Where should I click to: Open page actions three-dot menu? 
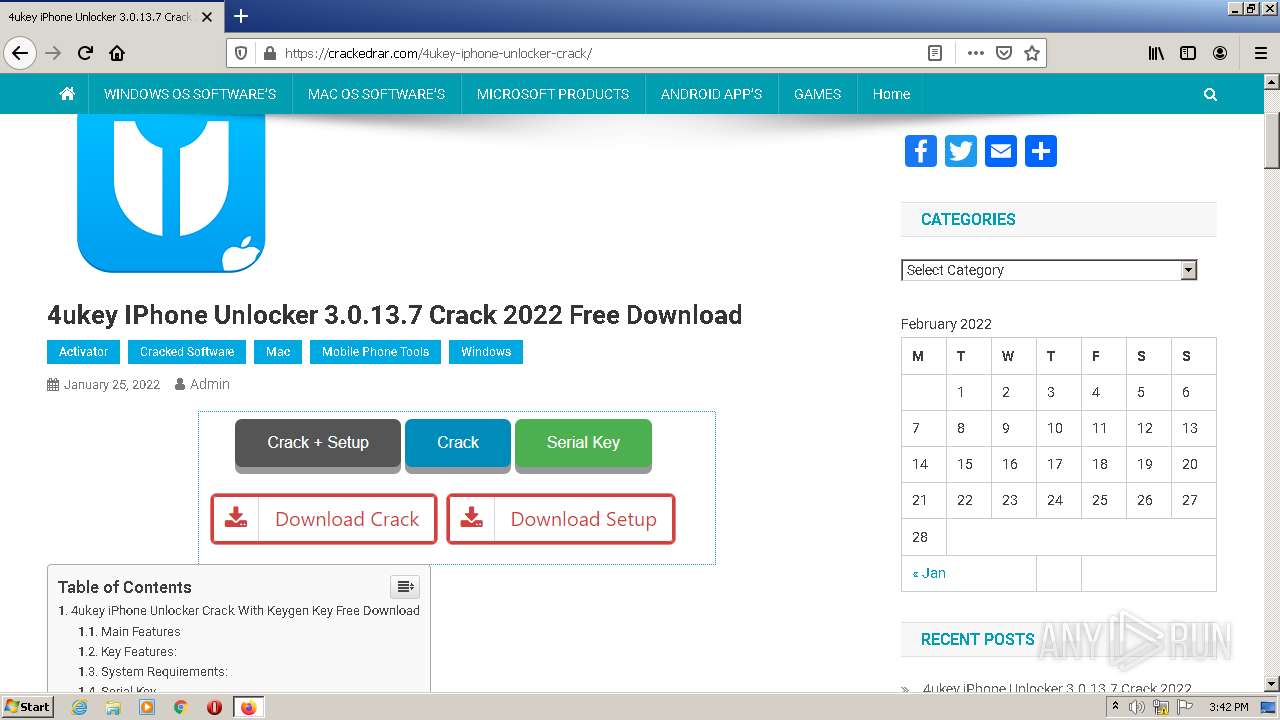coord(975,53)
